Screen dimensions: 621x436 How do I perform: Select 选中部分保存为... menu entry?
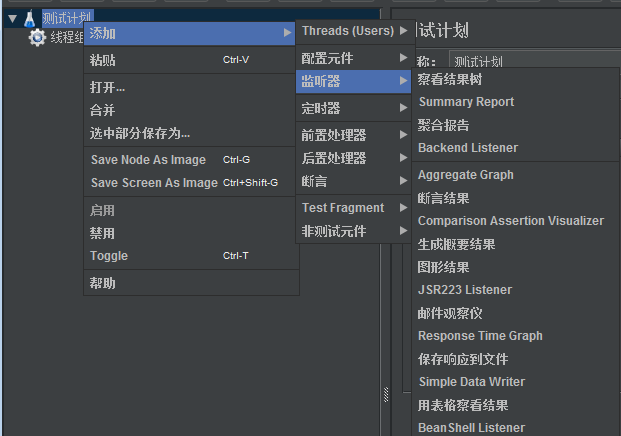[x=189, y=133]
